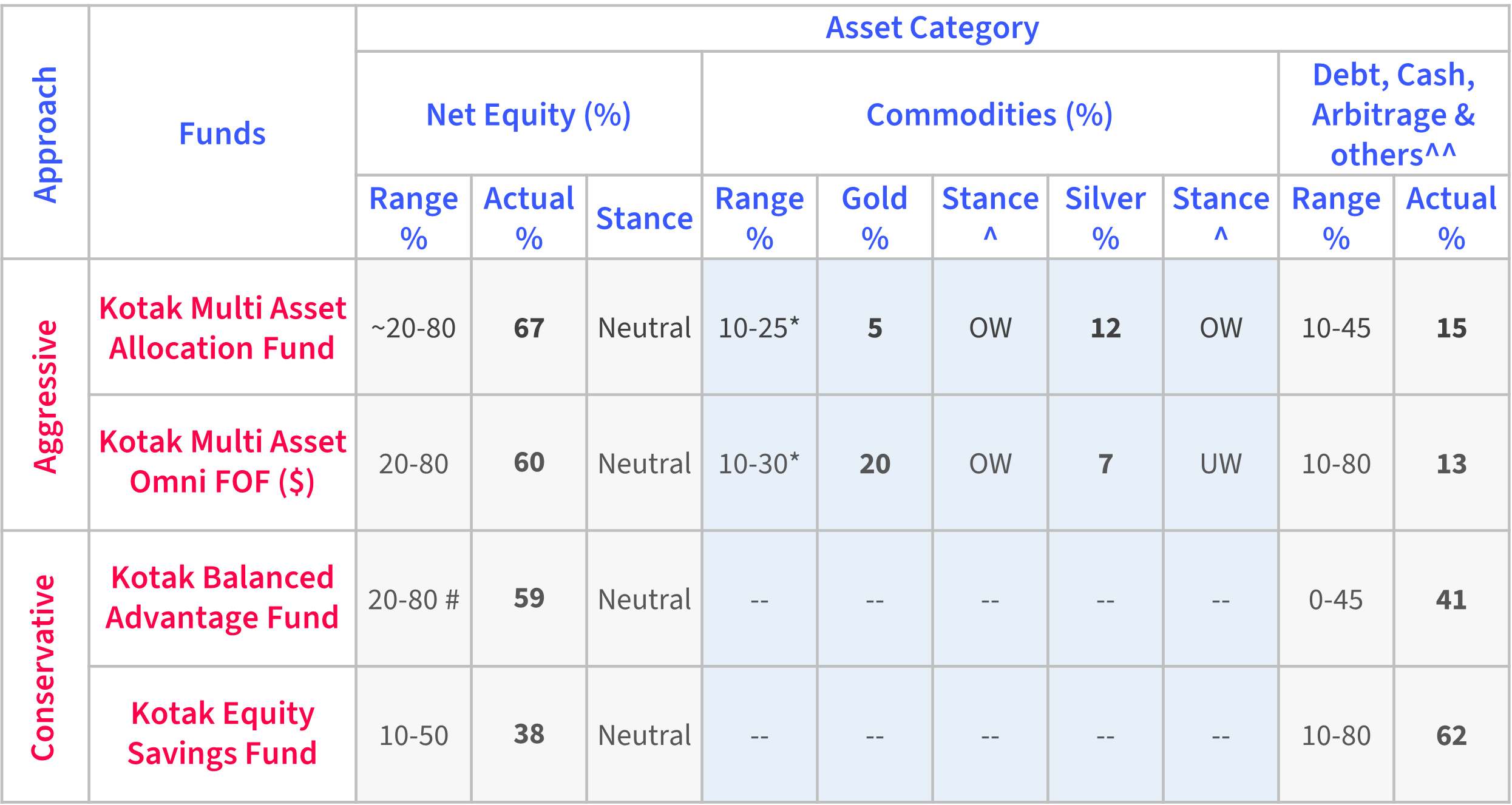Click the gold value 20 cell

[875, 464]
